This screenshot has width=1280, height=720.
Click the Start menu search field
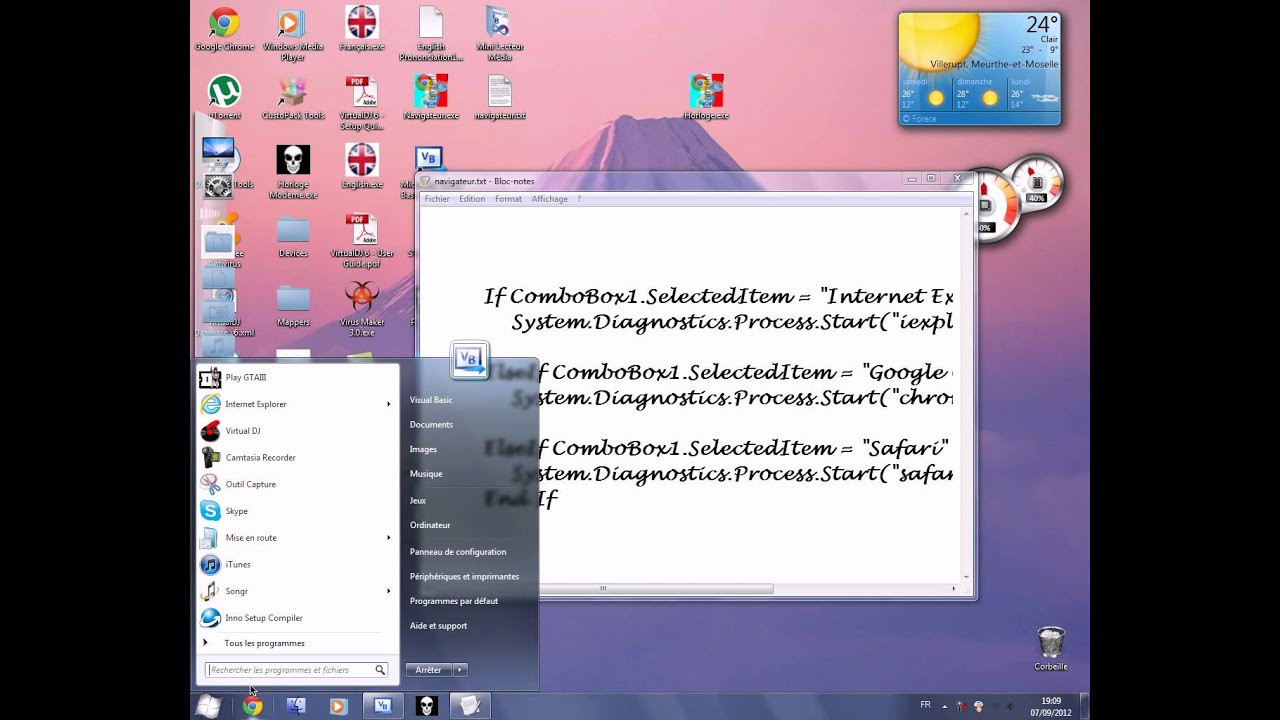click(296, 670)
